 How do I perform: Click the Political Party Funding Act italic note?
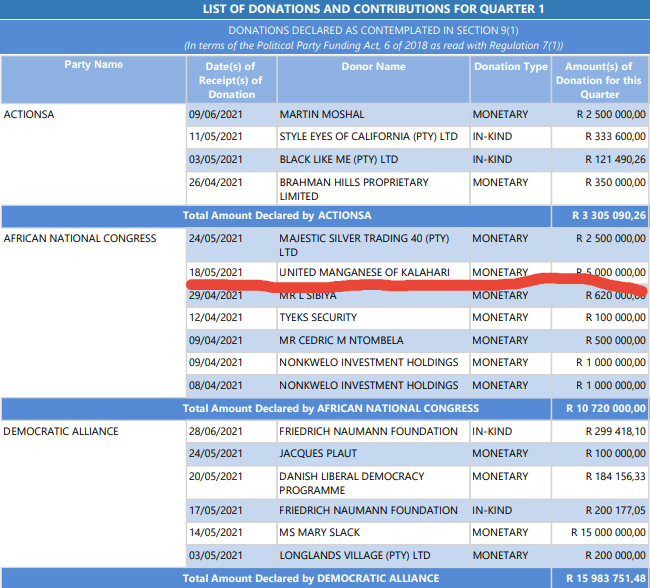point(373,45)
